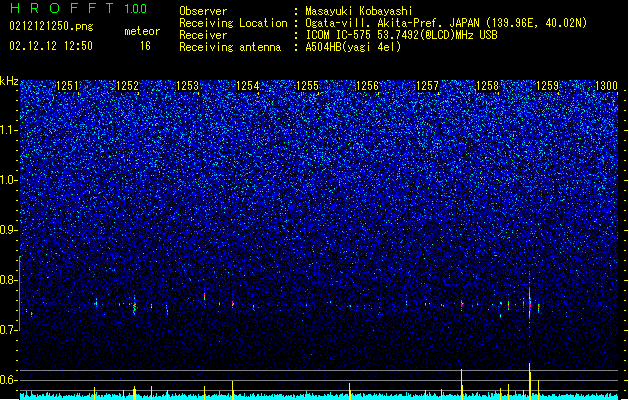Click the HROFFT 1.0.0 title text
The width and height of the screenshot is (629, 400).
tap(79, 8)
